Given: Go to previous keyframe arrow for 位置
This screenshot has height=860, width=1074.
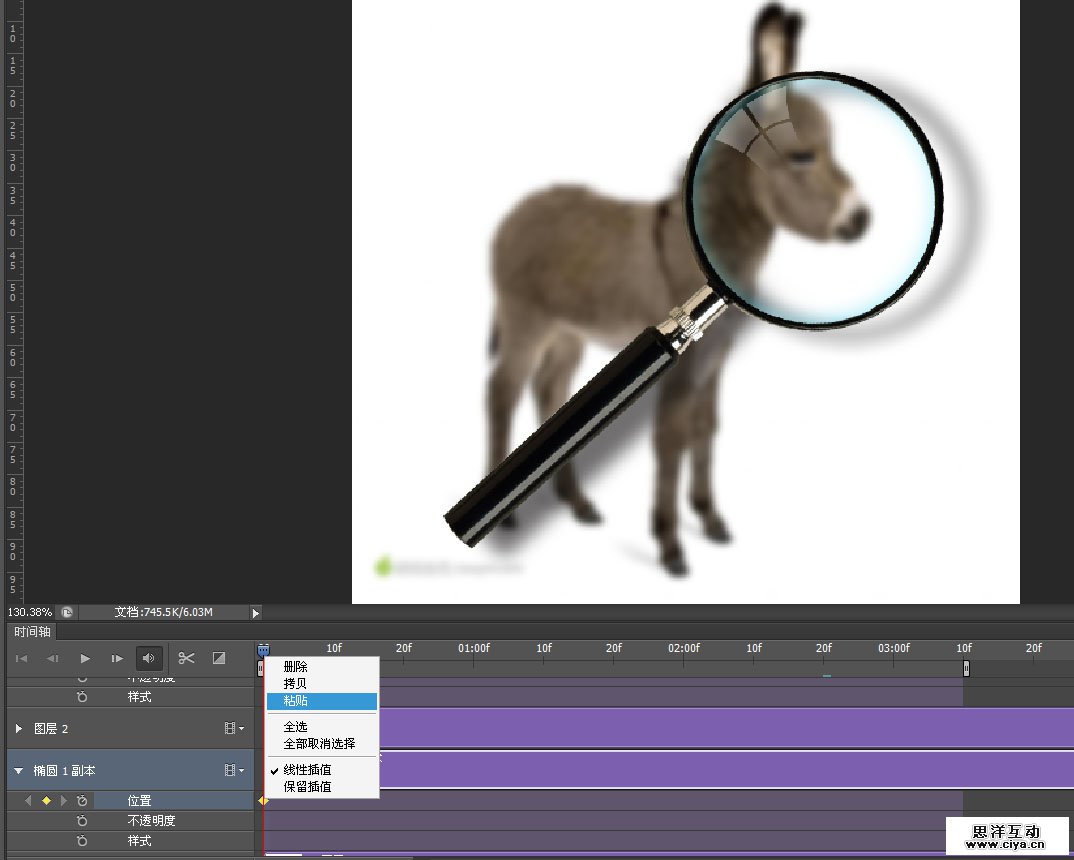Looking at the screenshot, I should pos(28,801).
